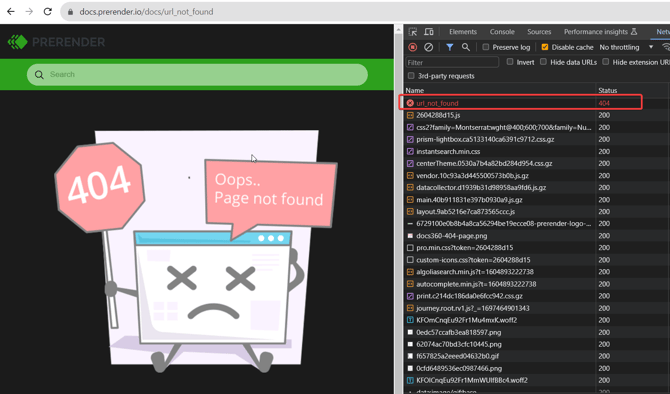The image size is (670, 394).
Task: Select the datacollector.d1939b31d98958aa9fd6.js.gz request
Action: pos(481,188)
